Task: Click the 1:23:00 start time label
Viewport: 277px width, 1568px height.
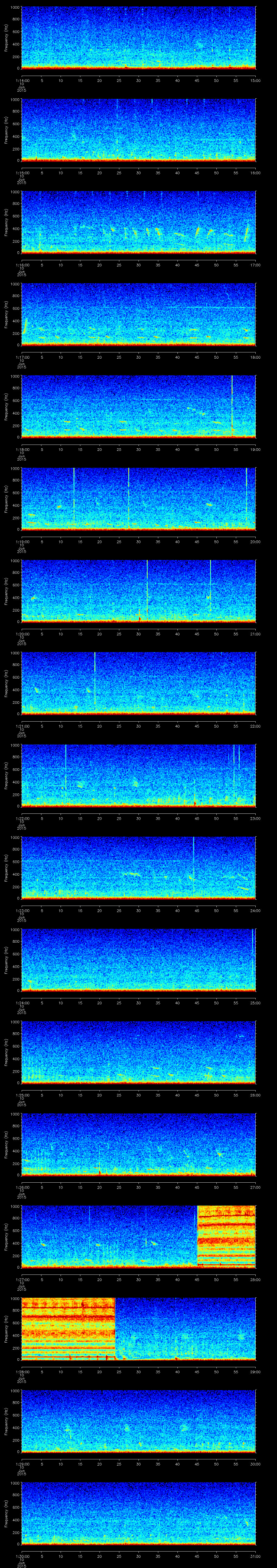Action: click(x=22, y=910)
